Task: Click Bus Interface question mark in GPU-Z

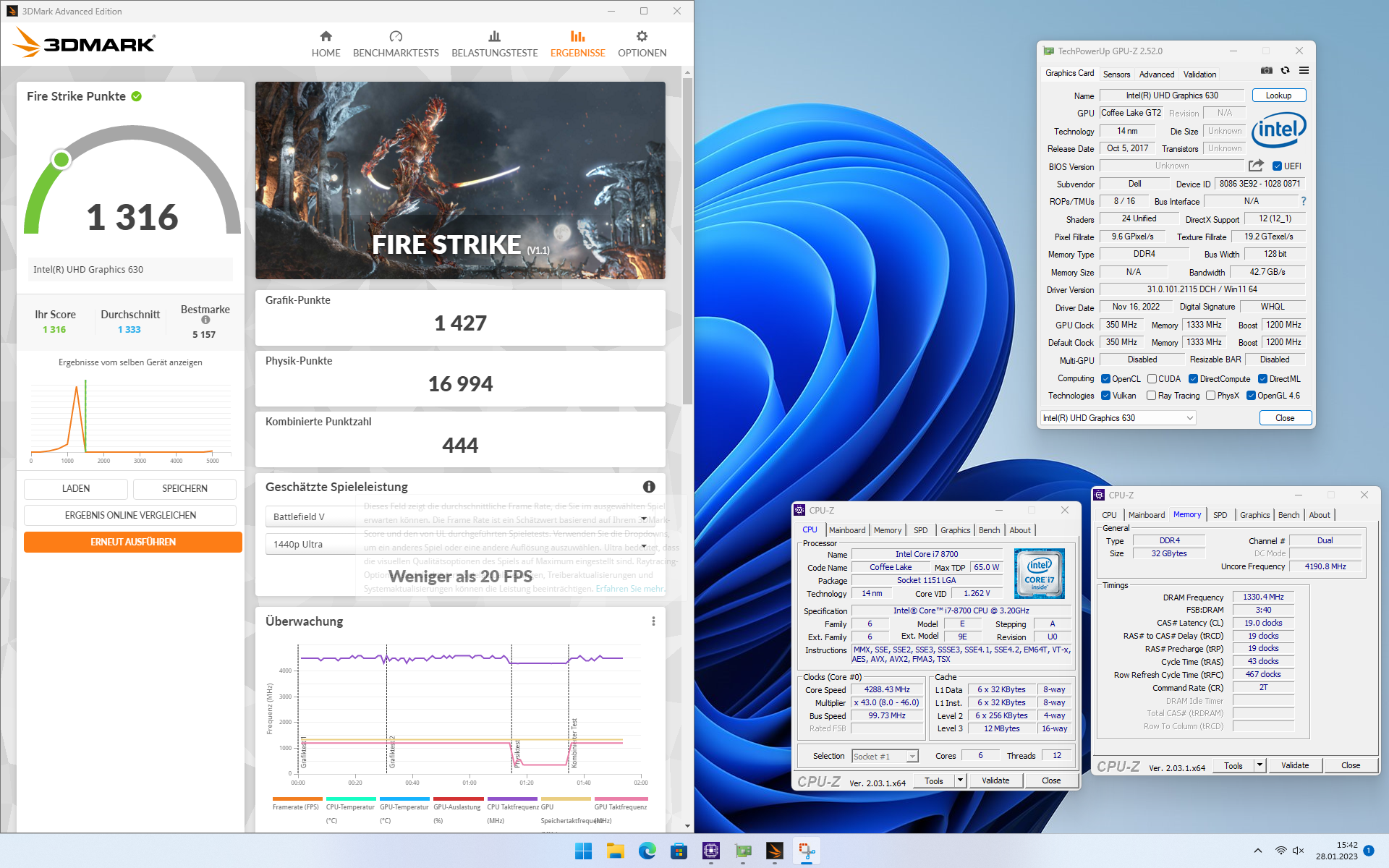Action: point(1304,201)
